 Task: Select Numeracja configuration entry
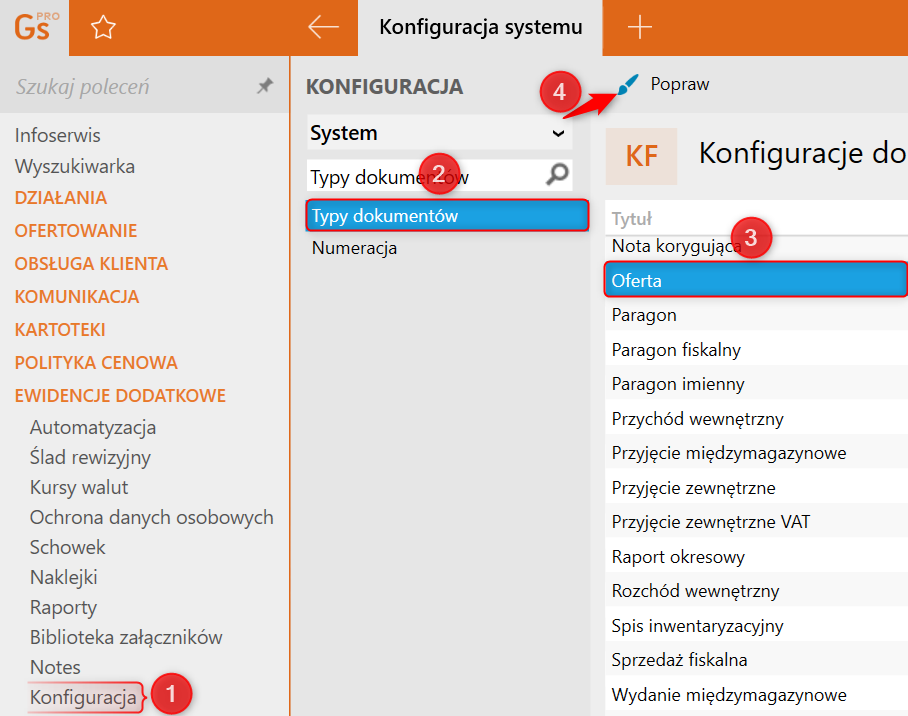coord(354,248)
